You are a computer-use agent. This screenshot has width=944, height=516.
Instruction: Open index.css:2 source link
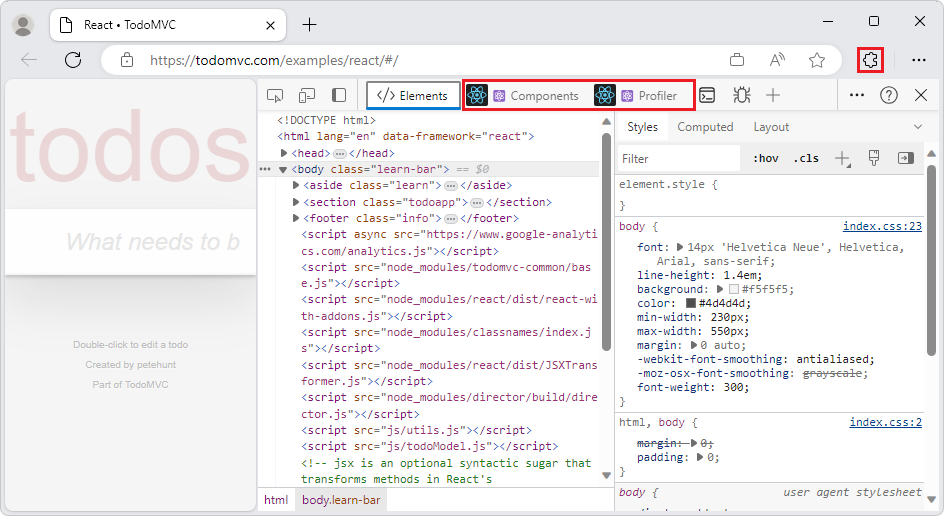point(885,422)
